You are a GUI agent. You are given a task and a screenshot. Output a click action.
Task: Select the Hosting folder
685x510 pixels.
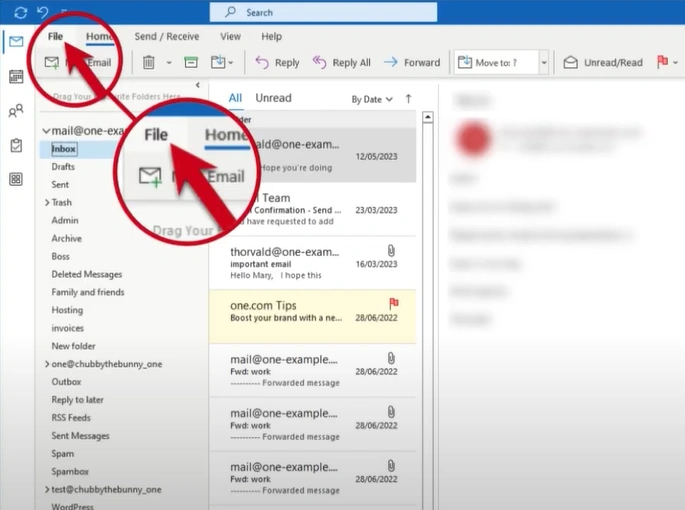[x=67, y=310]
